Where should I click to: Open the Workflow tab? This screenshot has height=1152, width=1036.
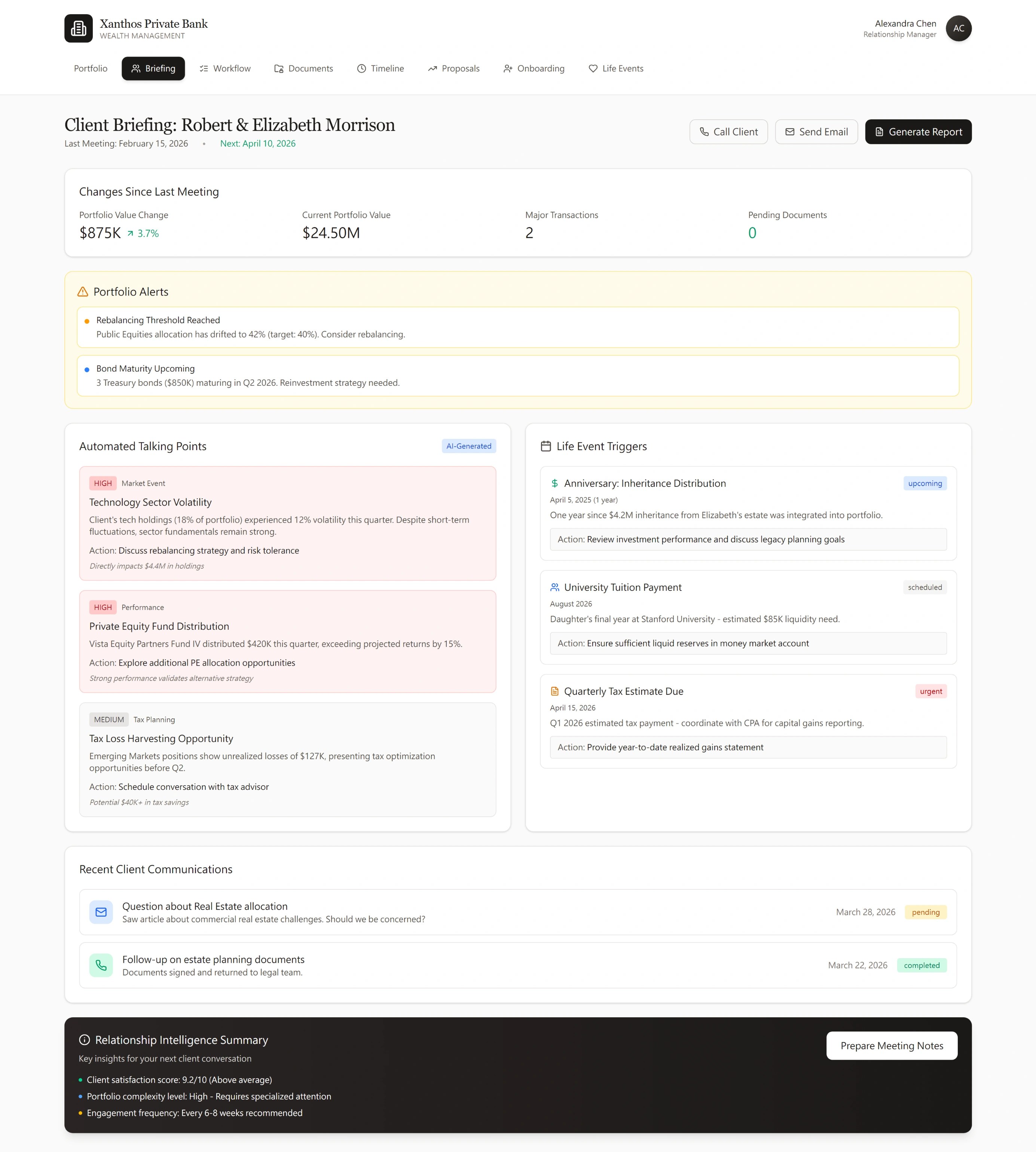pyautogui.click(x=225, y=68)
